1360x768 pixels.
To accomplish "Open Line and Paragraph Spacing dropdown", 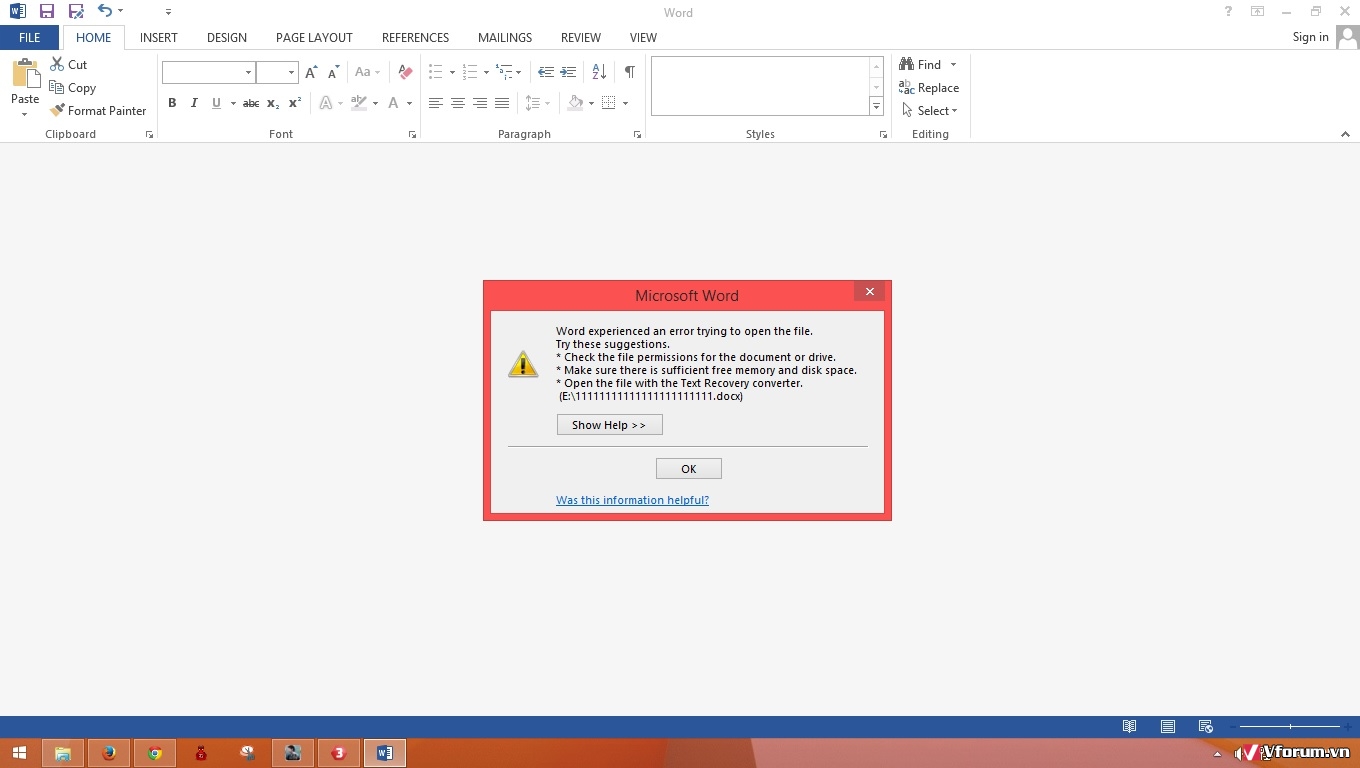I will click(538, 103).
